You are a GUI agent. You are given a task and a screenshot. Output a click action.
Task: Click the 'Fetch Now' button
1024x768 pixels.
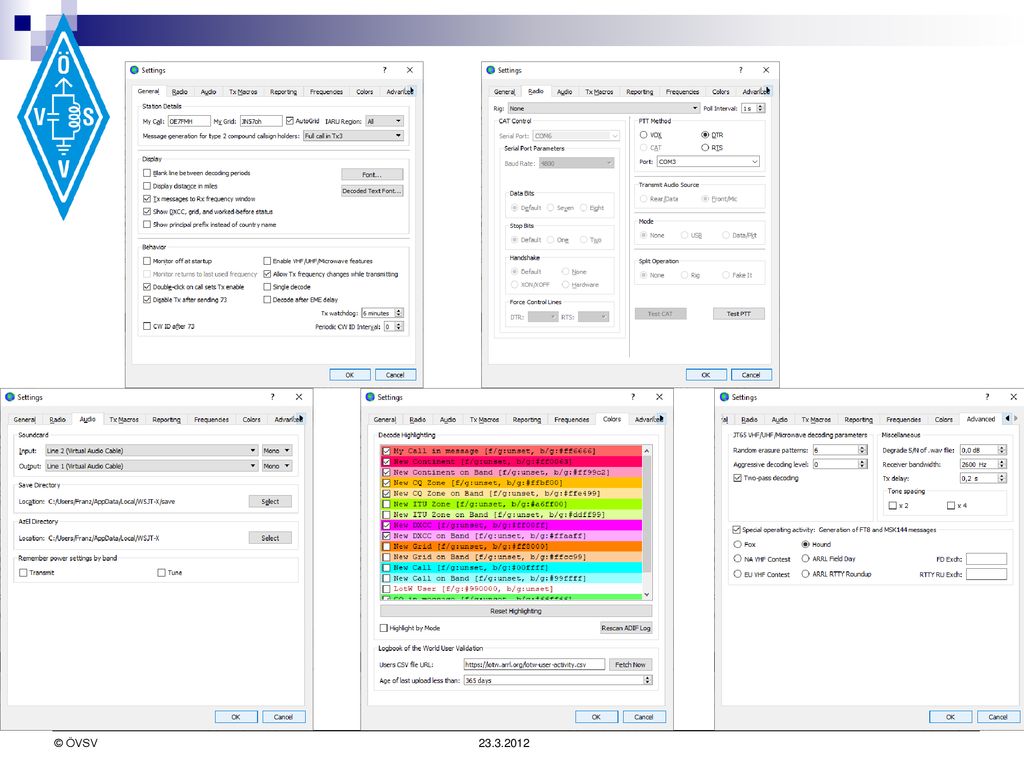click(630, 665)
